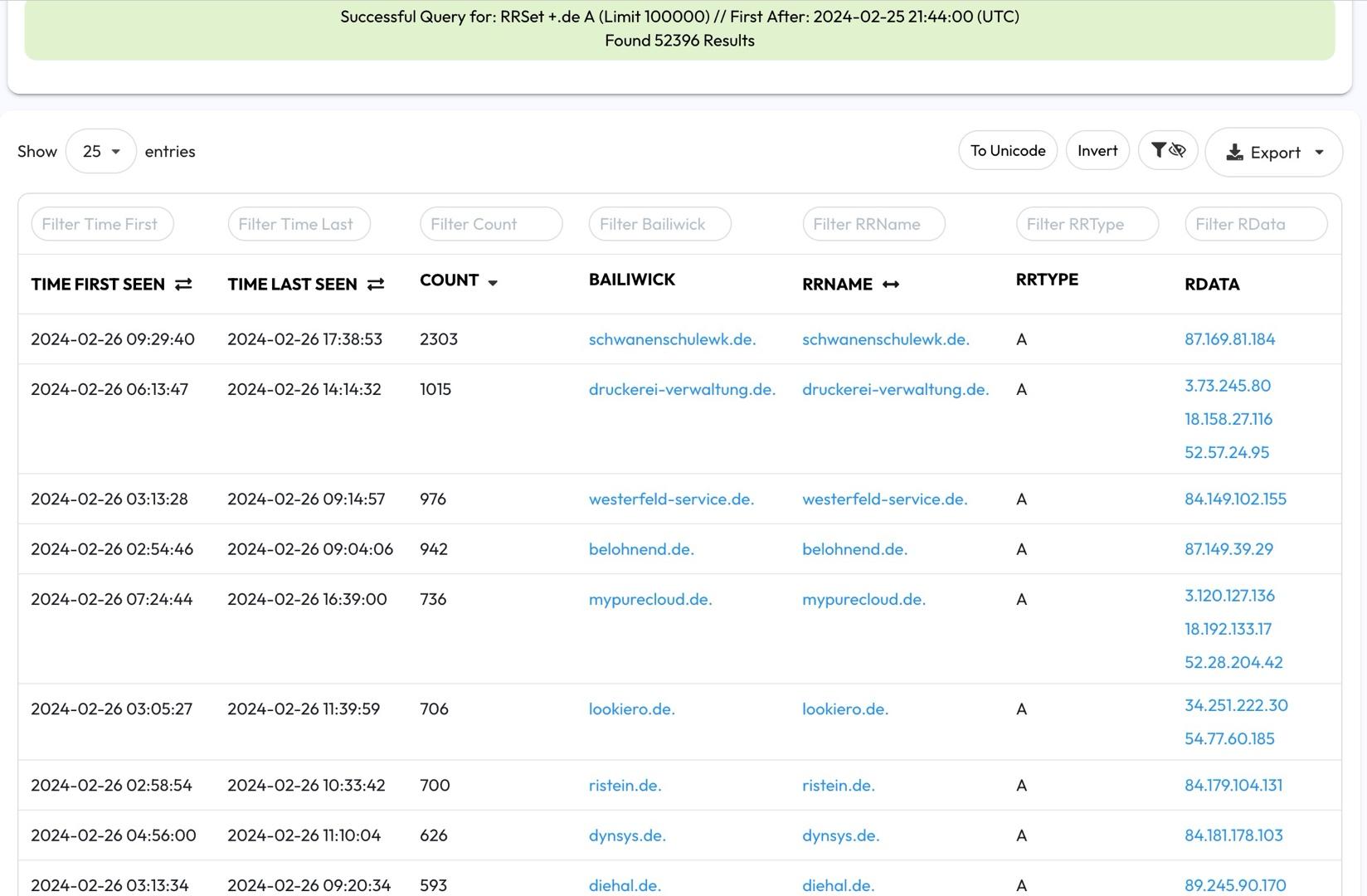Toggle the To Unicode display mode
The image size is (1367, 896).
(1007, 150)
